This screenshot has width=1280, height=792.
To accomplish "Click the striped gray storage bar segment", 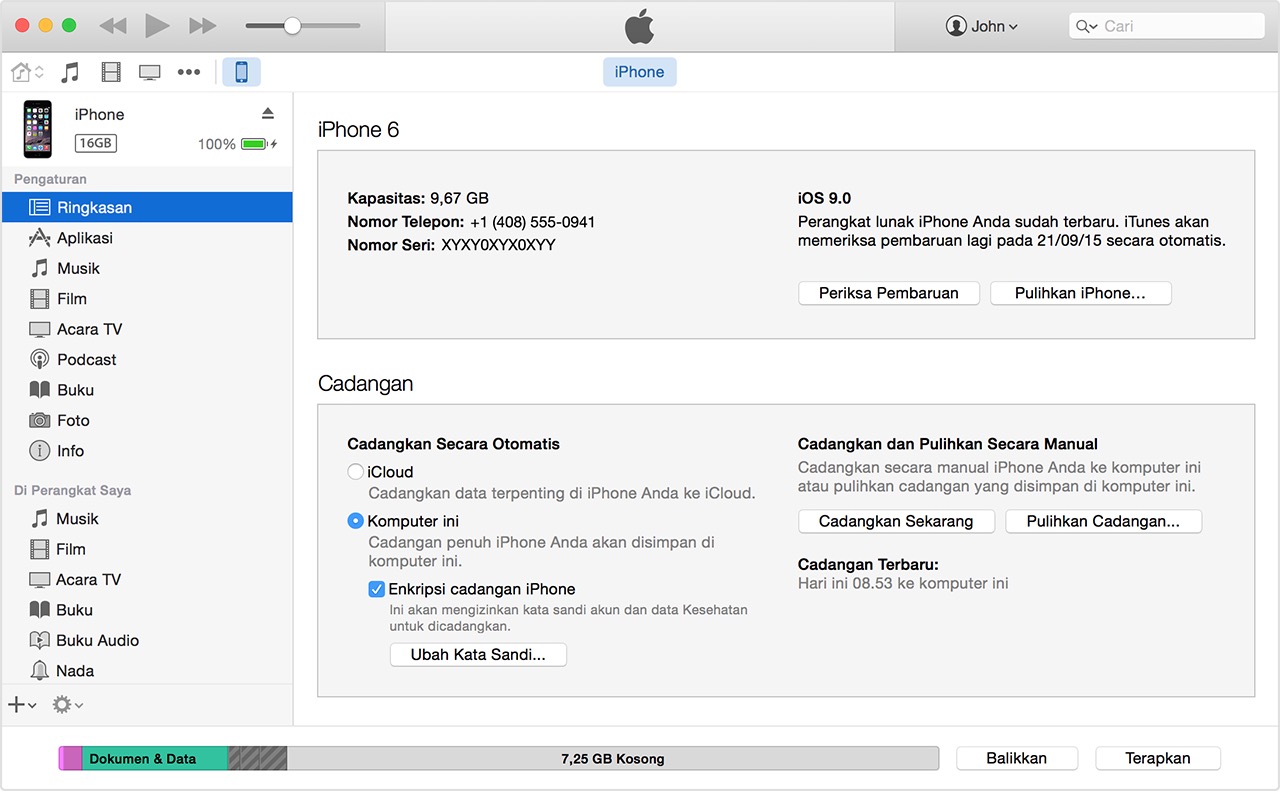I will [258, 758].
